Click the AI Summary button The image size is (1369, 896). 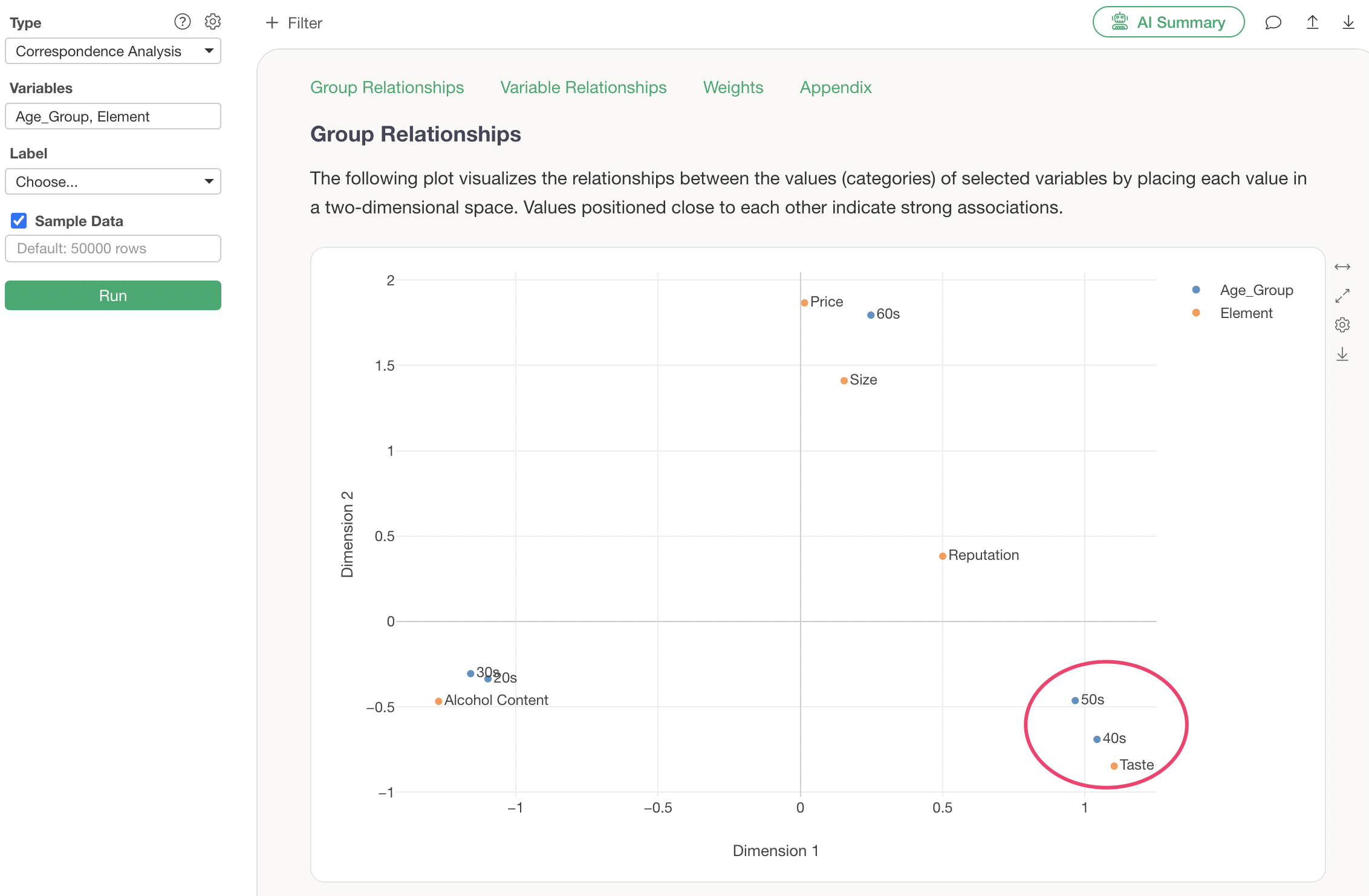[1168, 22]
